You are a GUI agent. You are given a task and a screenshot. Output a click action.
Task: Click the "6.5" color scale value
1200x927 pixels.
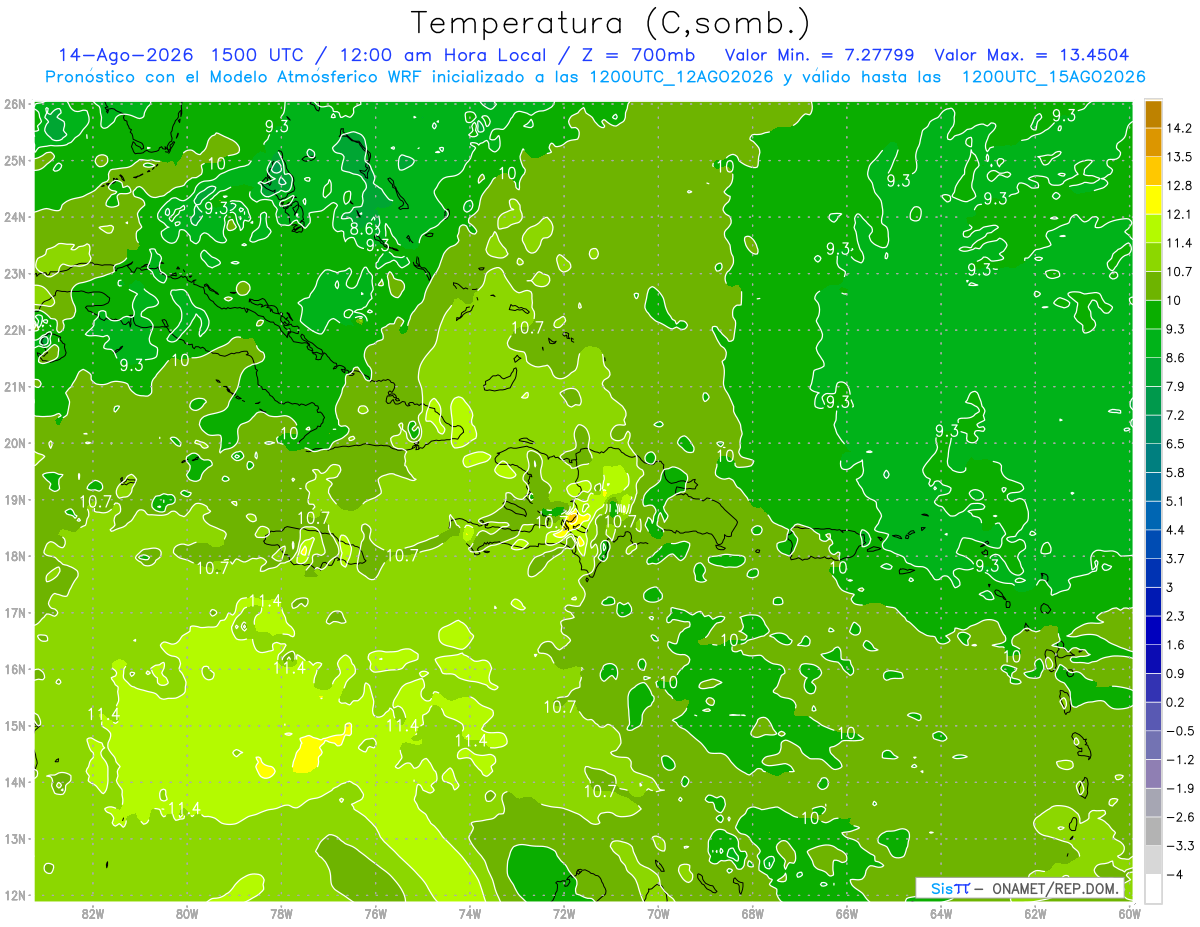pyautogui.click(x=1176, y=443)
